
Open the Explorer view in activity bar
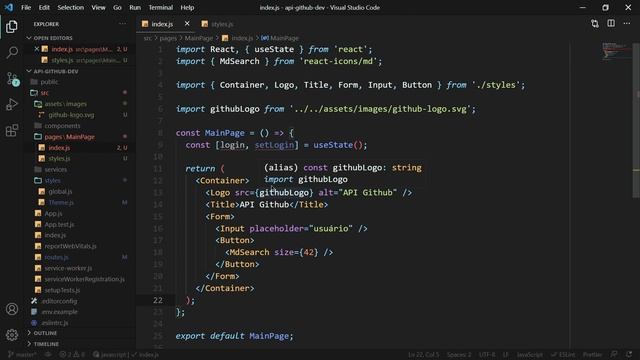coord(12,27)
